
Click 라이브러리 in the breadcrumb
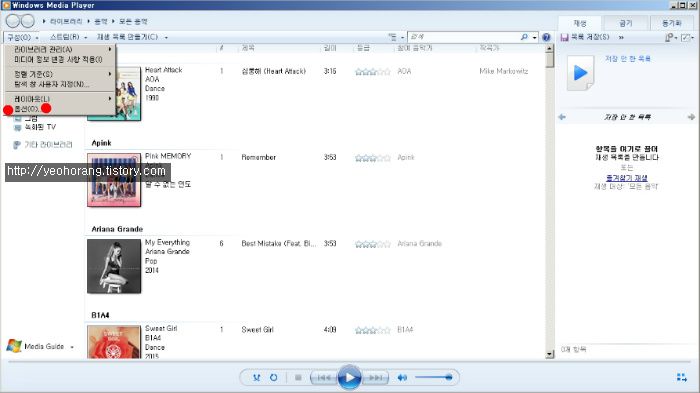(66, 21)
